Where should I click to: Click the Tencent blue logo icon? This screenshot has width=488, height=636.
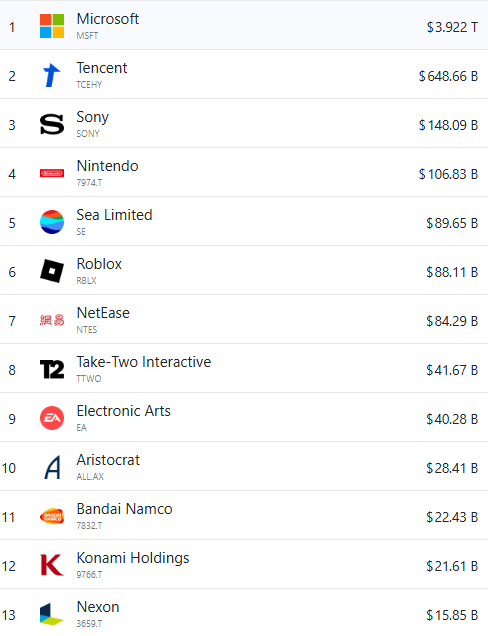tap(52, 75)
